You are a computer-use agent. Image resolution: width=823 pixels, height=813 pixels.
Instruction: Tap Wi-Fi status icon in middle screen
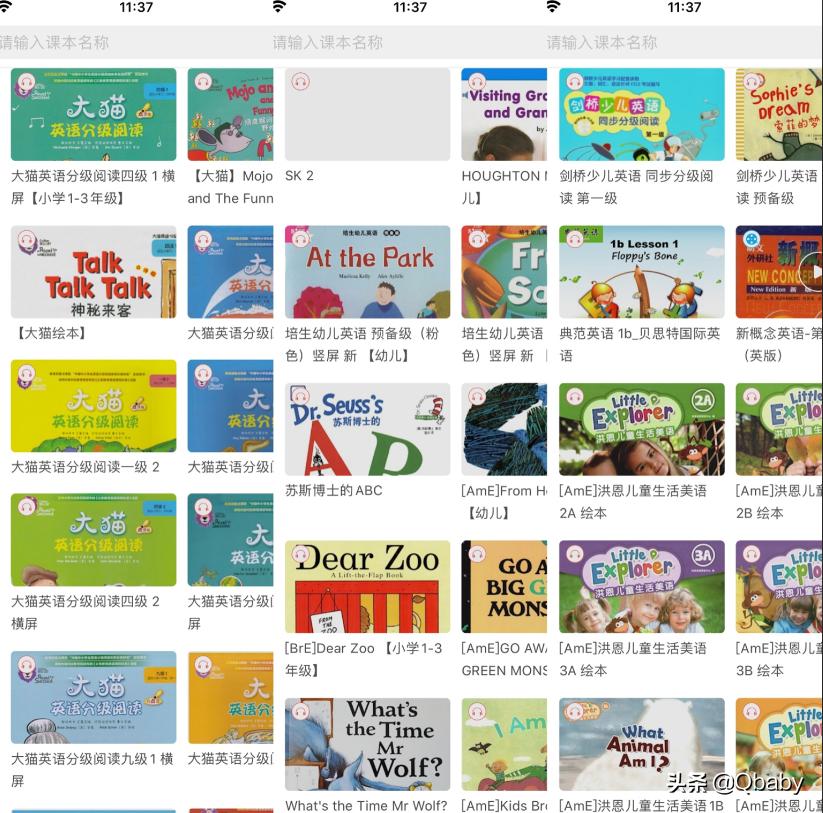click(x=279, y=7)
